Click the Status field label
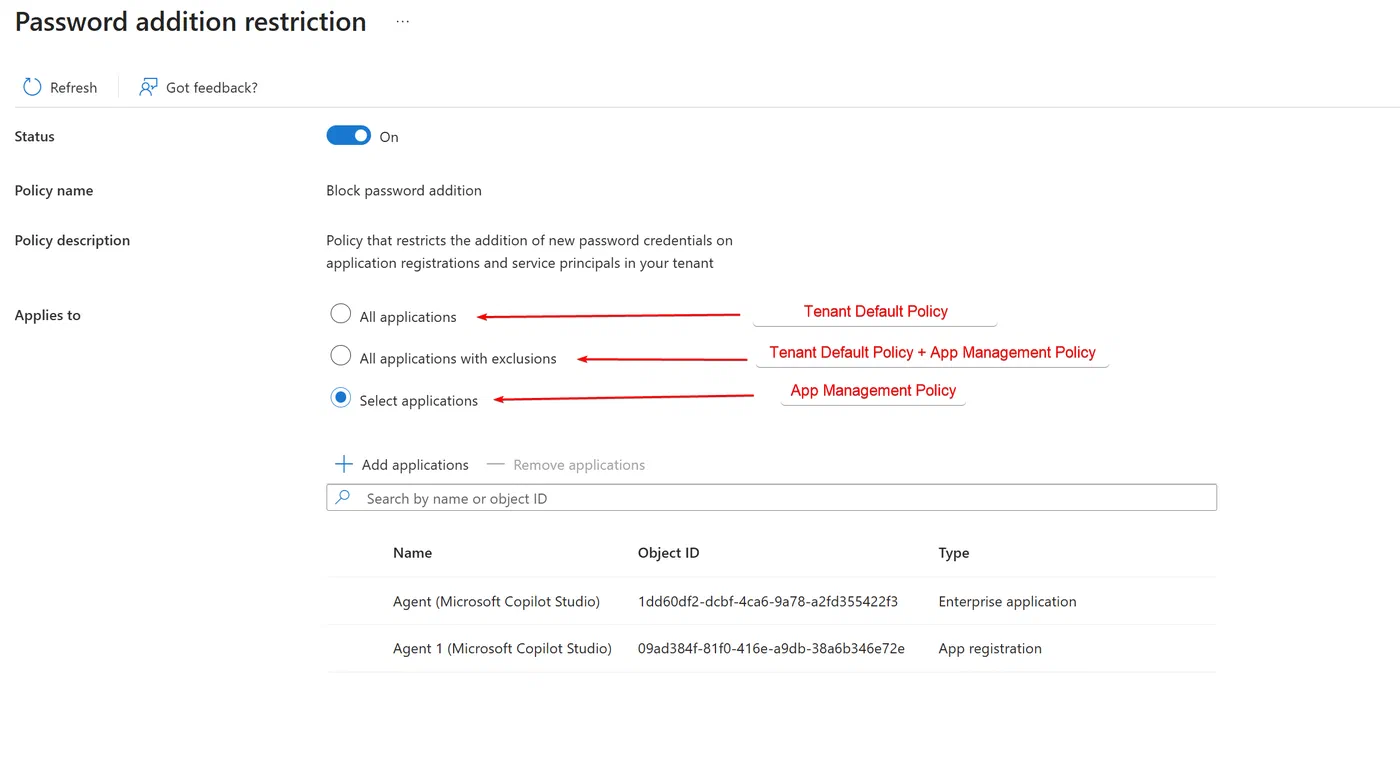The height and width of the screenshot is (784, 1400). [34, 137]
